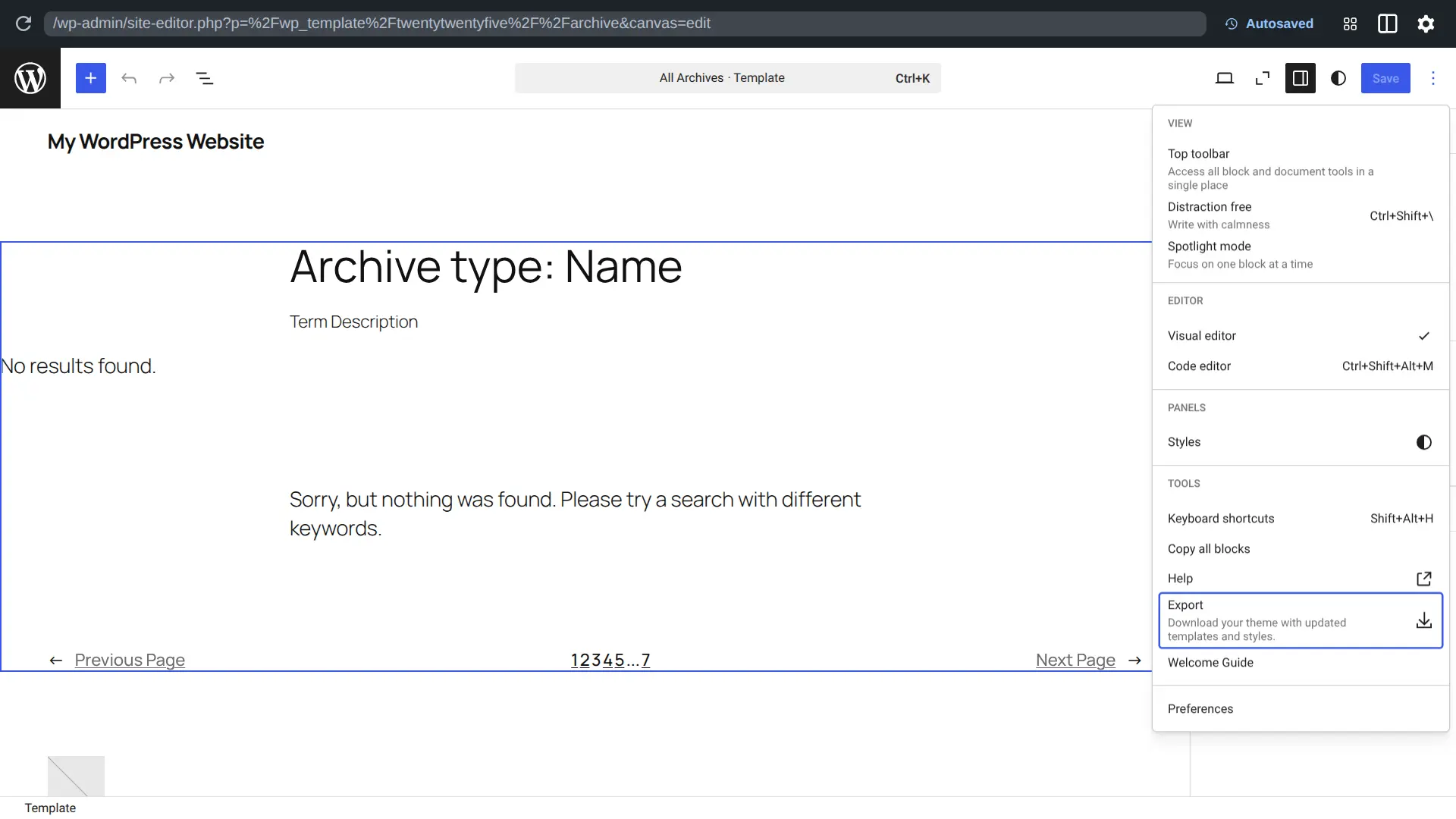The height and width of the screenshot is (819, 1456).
Task: Open the All Archives Template command palette
Action: pos(728,78)
